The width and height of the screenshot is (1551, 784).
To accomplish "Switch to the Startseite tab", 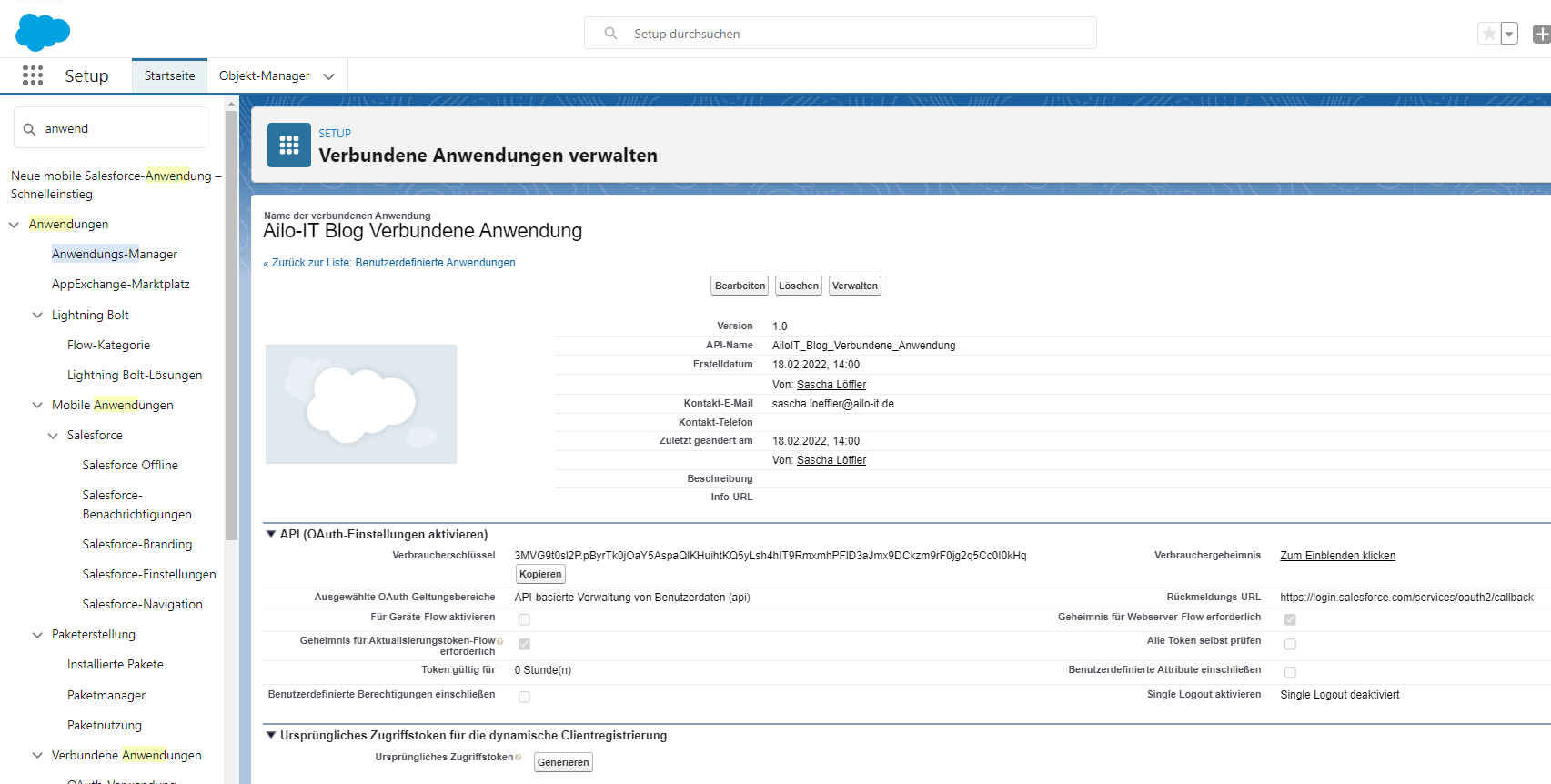I will point(169,76).
